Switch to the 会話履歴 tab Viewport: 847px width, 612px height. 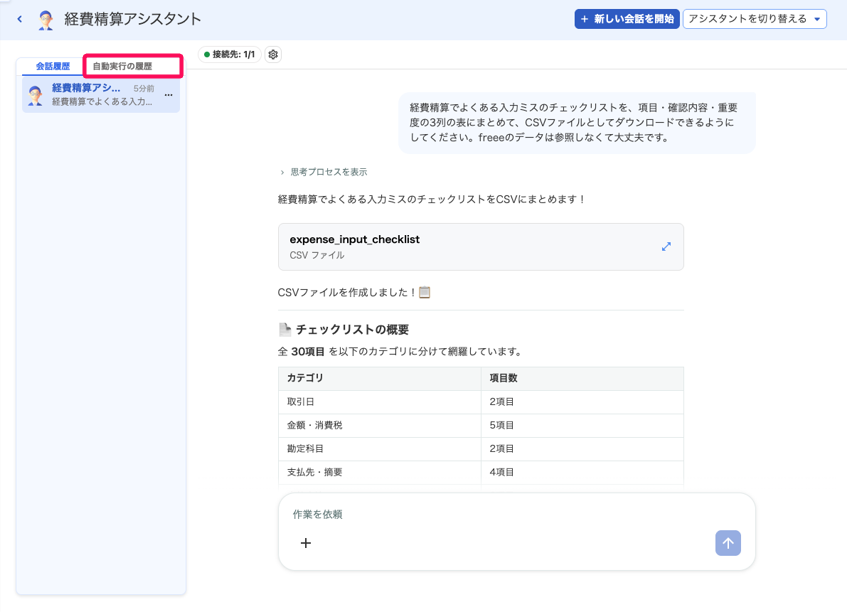[53, 66]
